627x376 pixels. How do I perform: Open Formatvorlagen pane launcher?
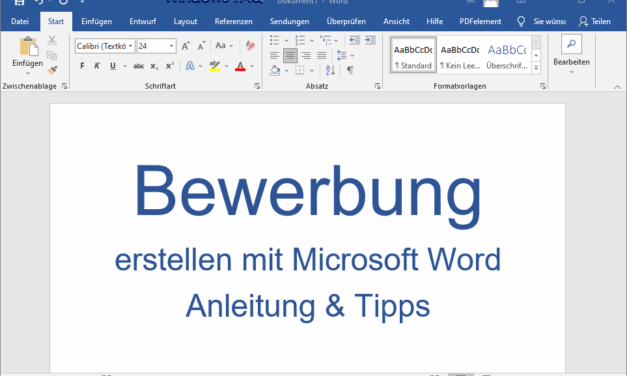point(543,86)
